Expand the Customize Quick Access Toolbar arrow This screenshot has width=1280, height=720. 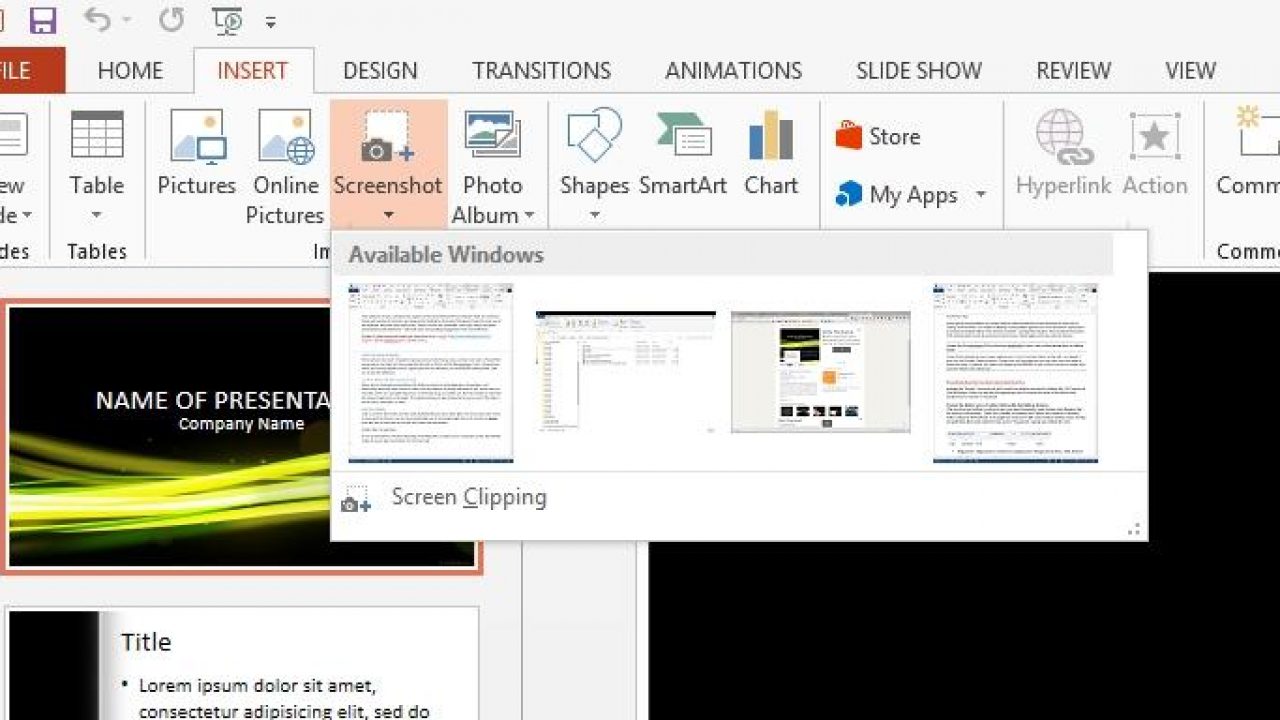[x=271, y=22]
